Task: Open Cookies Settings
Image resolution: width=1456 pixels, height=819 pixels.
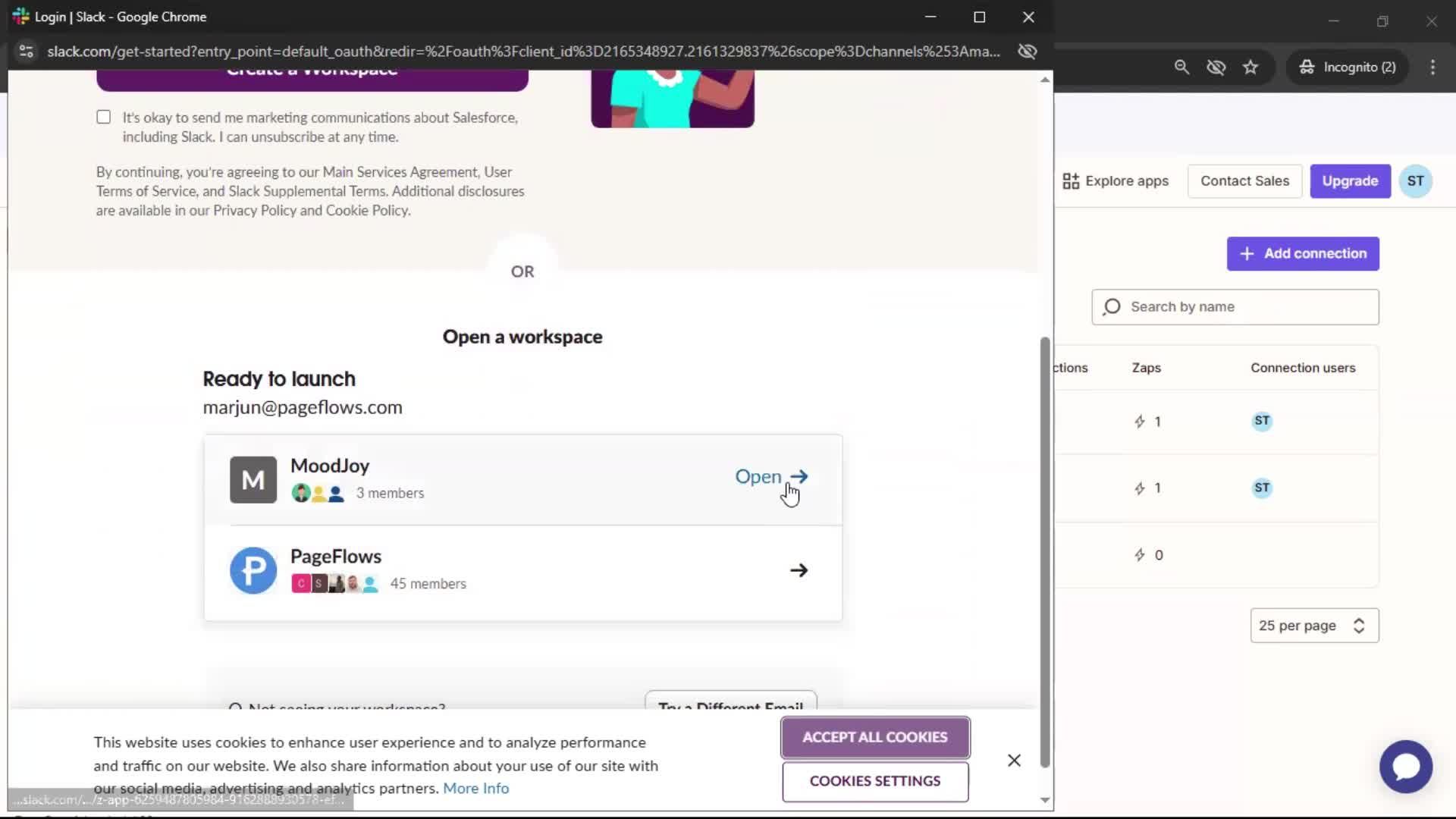Action: click(x=875, y=781)
